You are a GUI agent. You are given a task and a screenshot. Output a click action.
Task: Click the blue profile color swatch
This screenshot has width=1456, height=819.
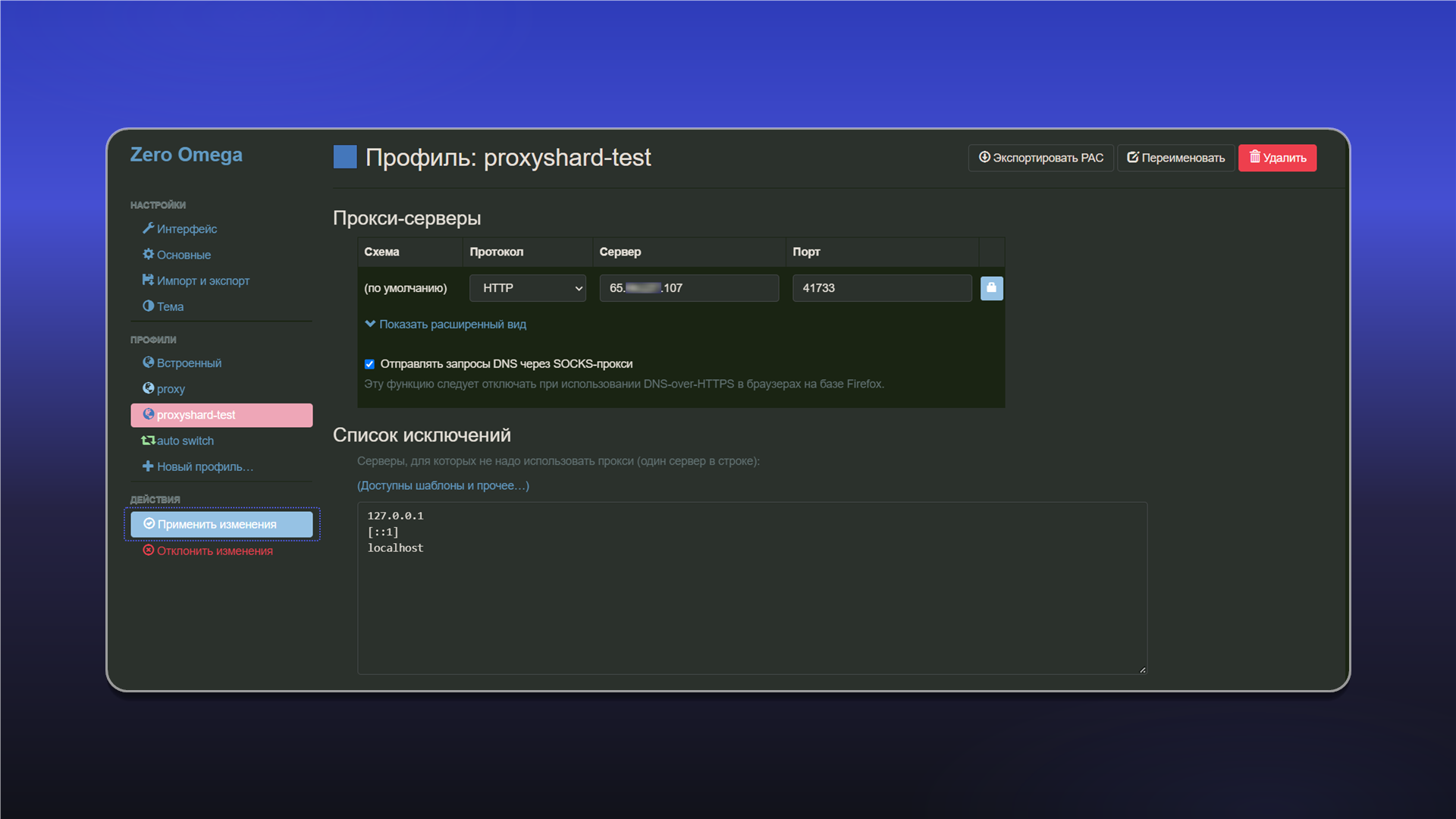[x=345, y=157]
